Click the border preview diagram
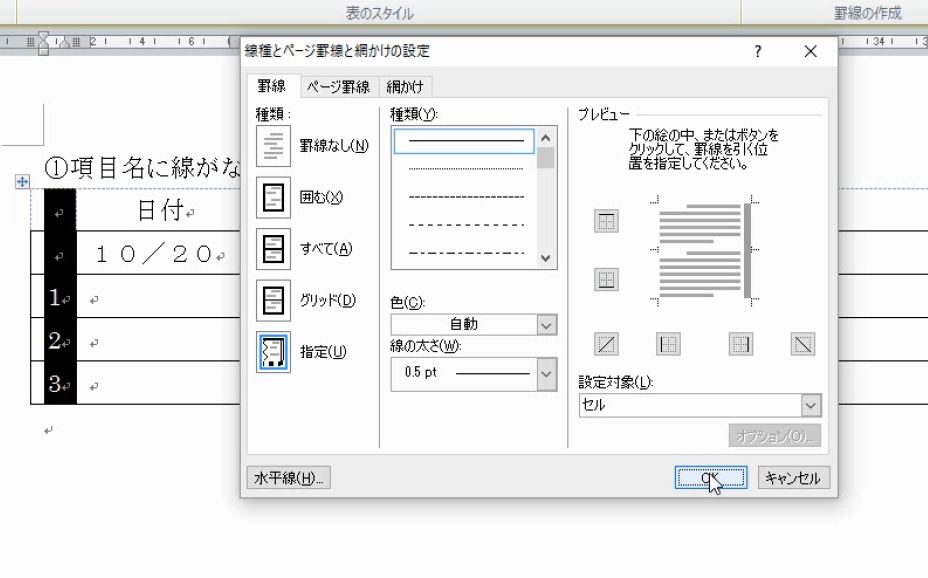This screenshot has height=578, width=928. point(703,251)
